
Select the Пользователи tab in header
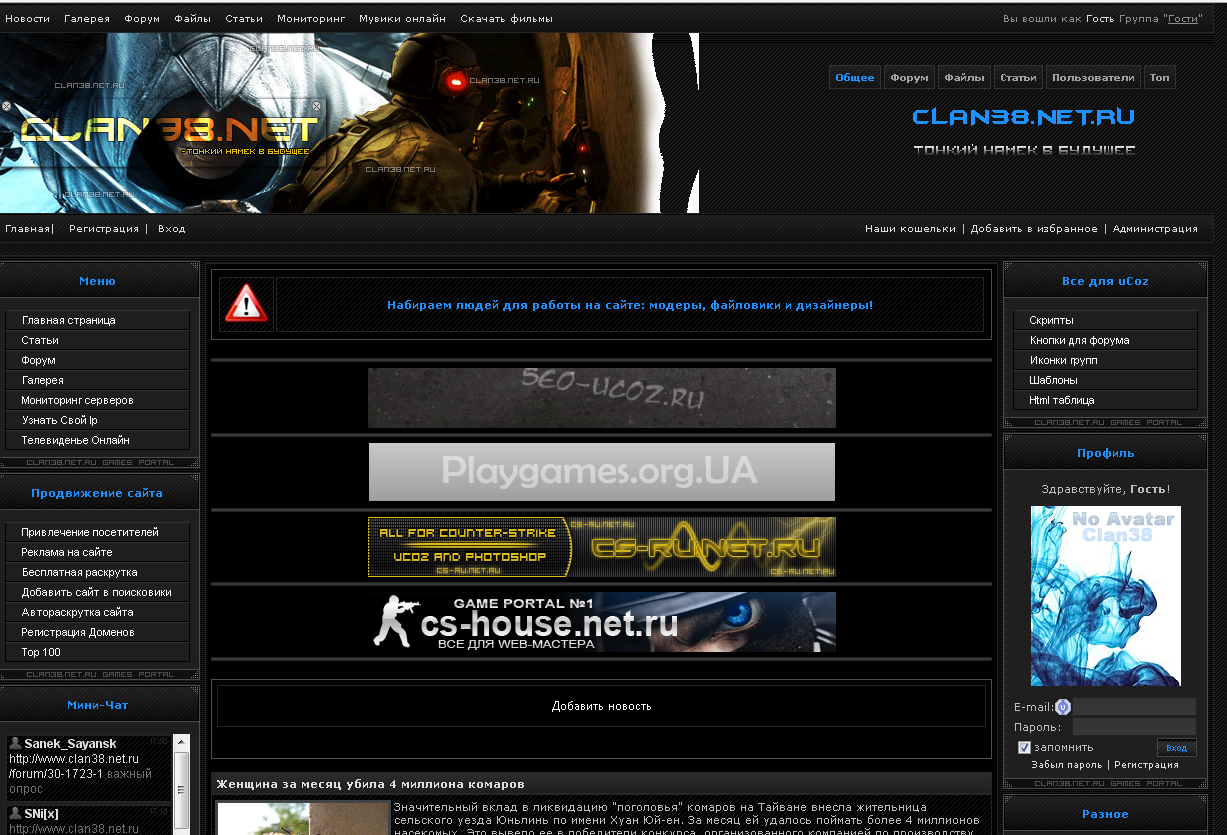(1093, 77)
